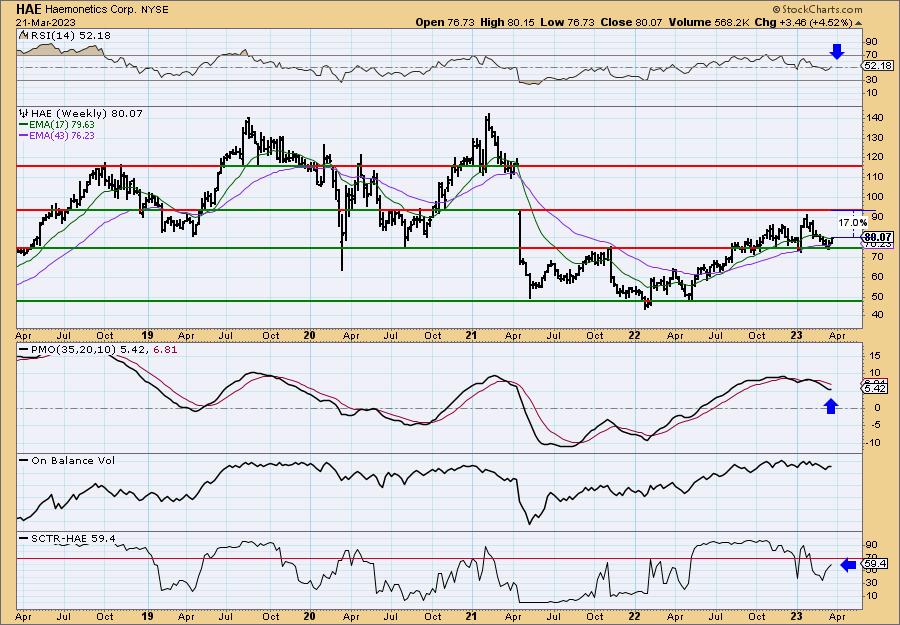Click the purple EMA(43) legend line

click(24, 136)
